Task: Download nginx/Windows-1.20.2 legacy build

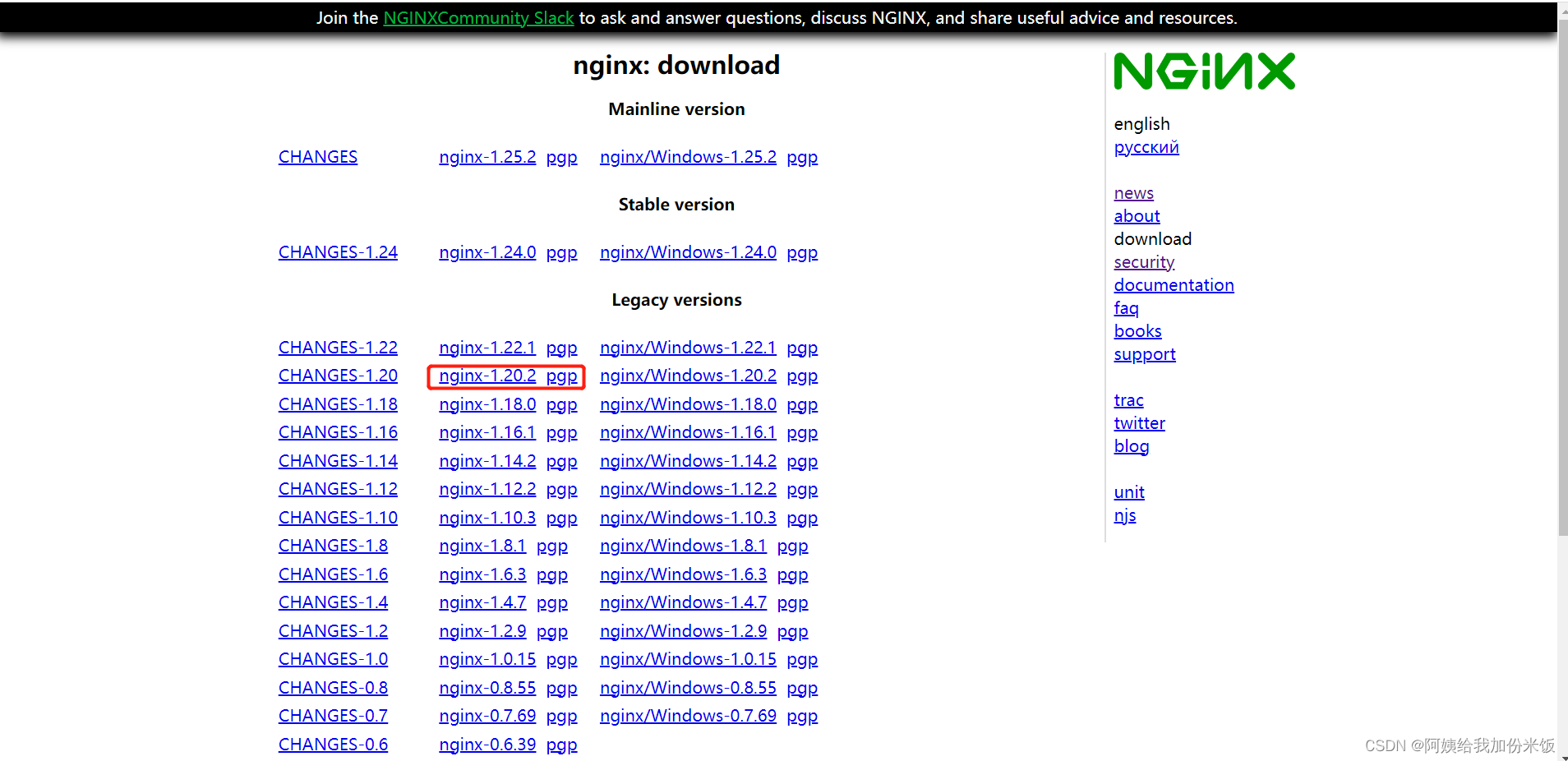Action: 688,376
